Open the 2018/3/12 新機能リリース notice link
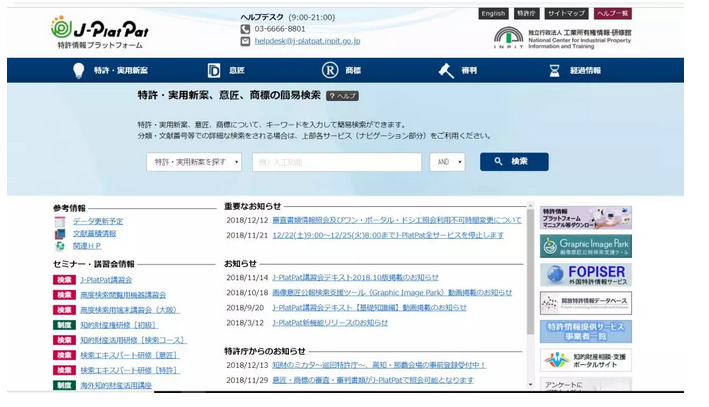The image size is (709, 407). pyautogui.click(x=330, y=322)
